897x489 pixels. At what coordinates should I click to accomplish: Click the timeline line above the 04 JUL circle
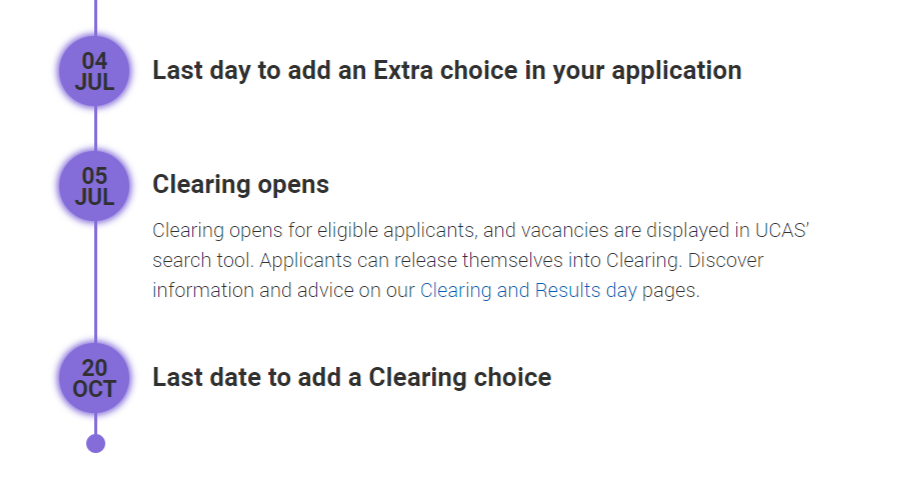96,18
